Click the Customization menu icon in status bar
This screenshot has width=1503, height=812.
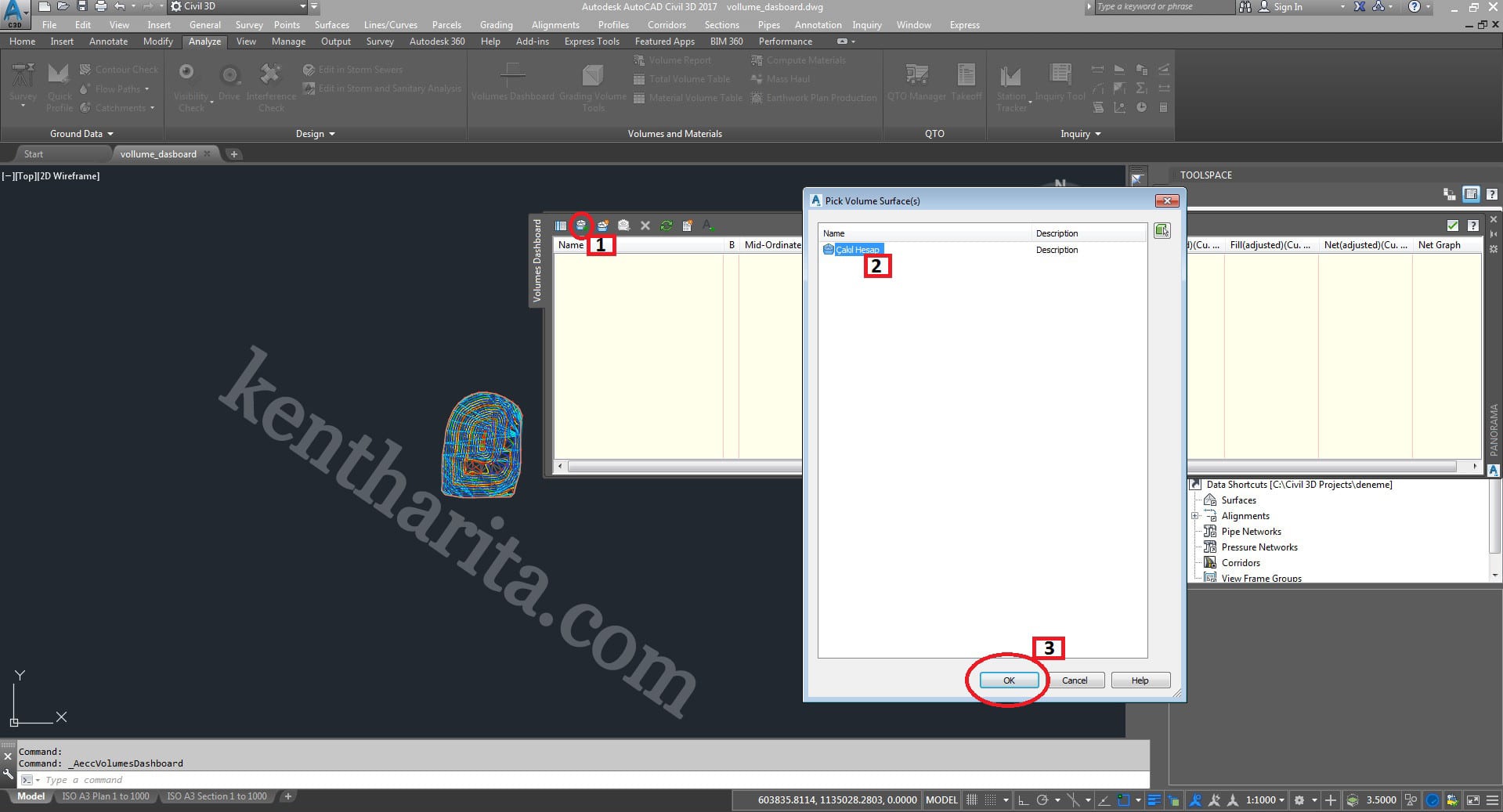(x=1490, y=800)
